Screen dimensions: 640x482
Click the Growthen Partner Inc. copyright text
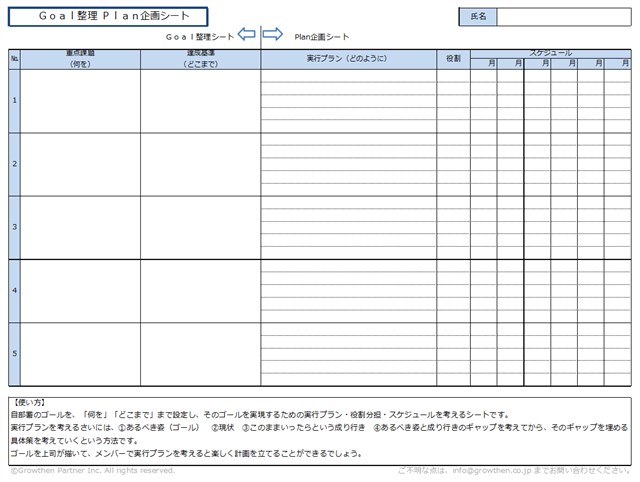(92, 469)
